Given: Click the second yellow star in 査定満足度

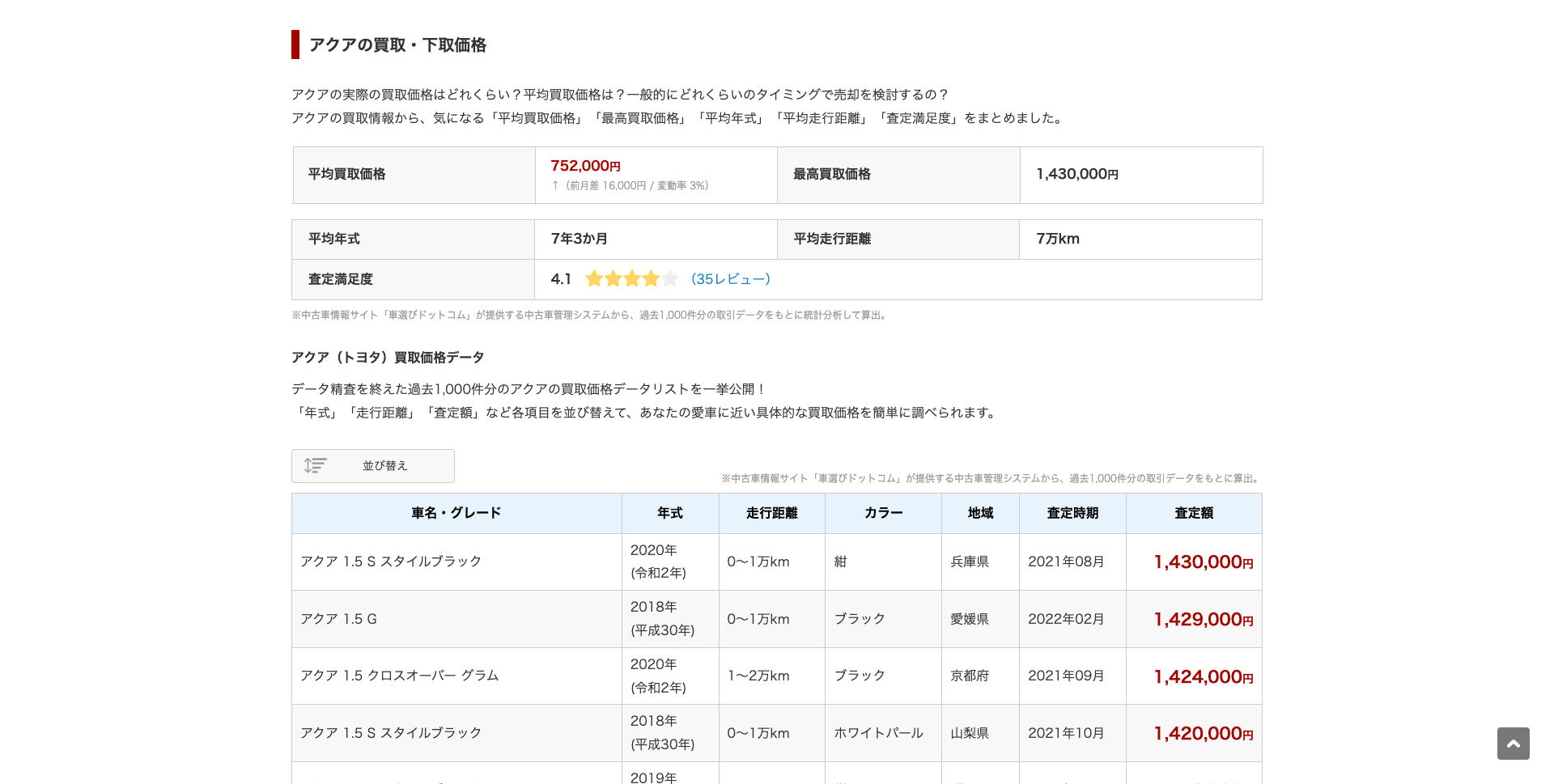Looking at the screenshot, I should (613, 278).
